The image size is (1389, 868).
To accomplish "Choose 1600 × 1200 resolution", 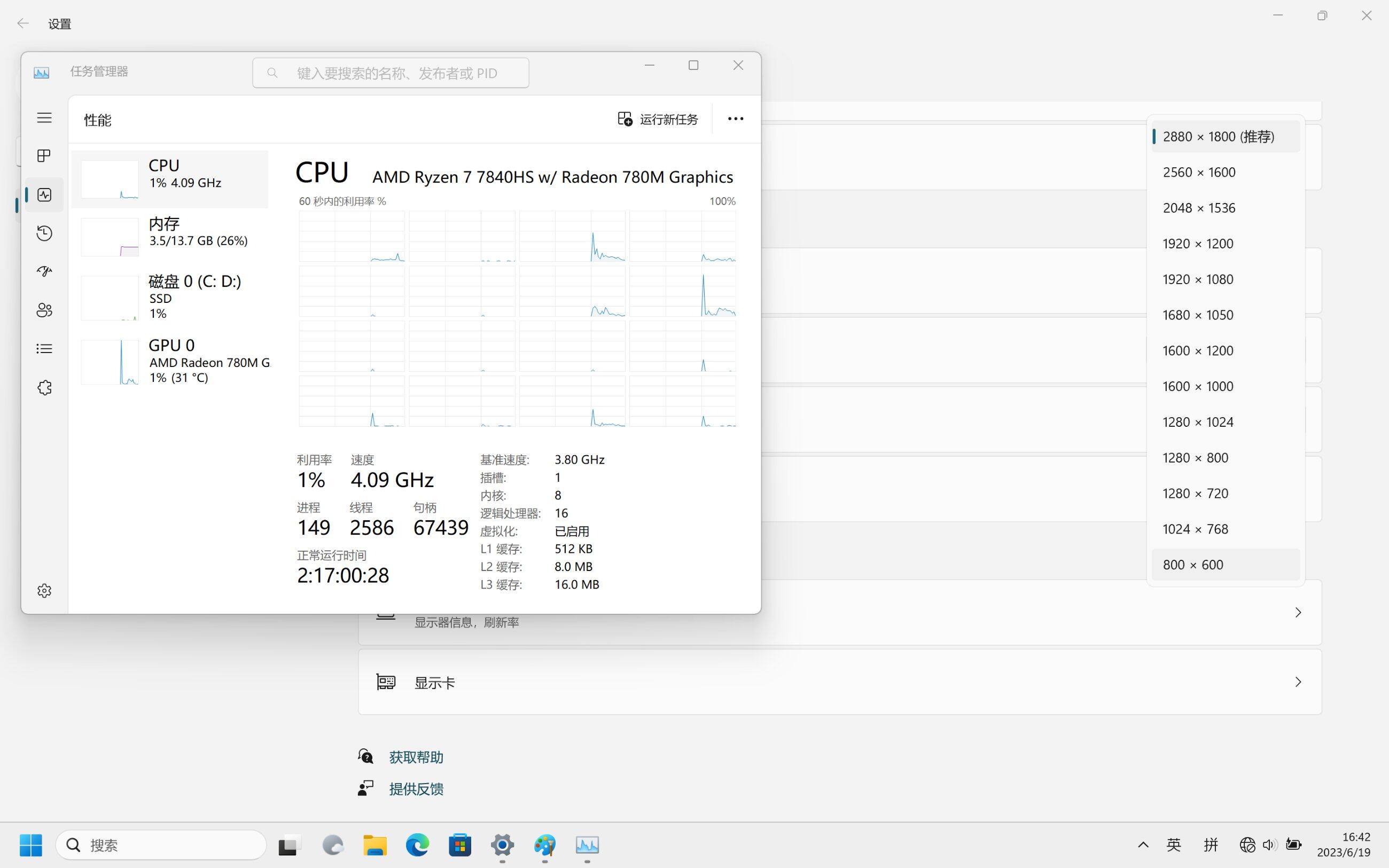I will [x=1226, y=350].
